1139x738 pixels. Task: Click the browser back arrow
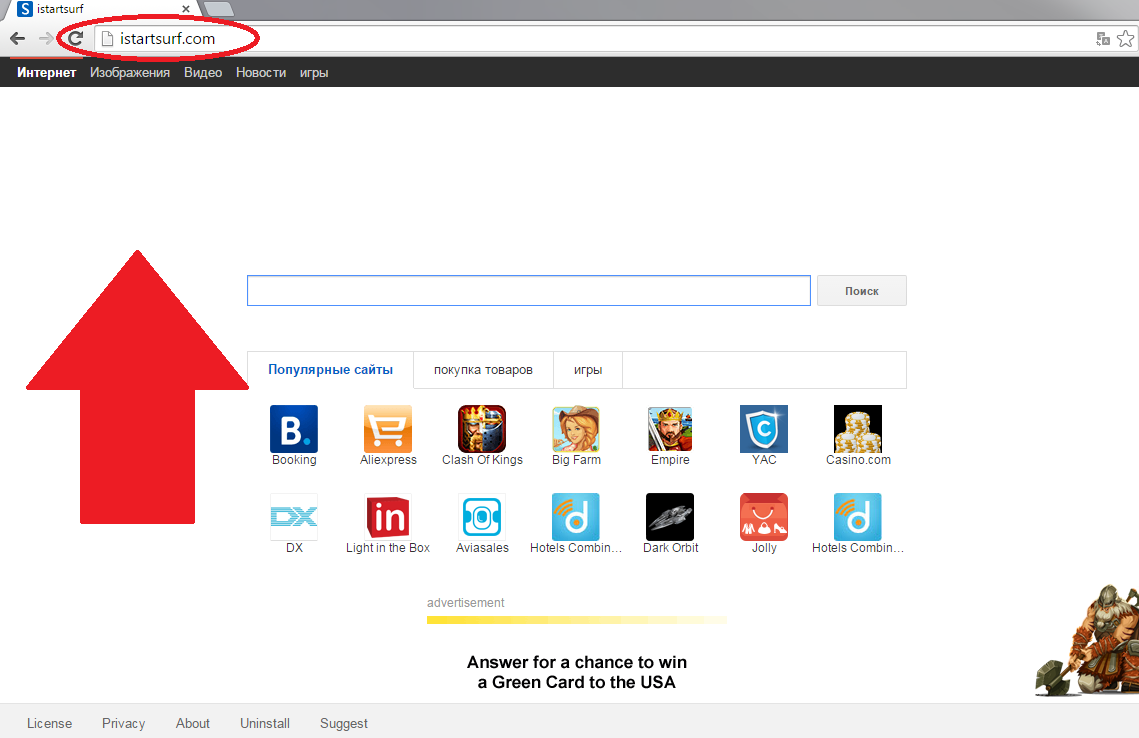[17, 38]
